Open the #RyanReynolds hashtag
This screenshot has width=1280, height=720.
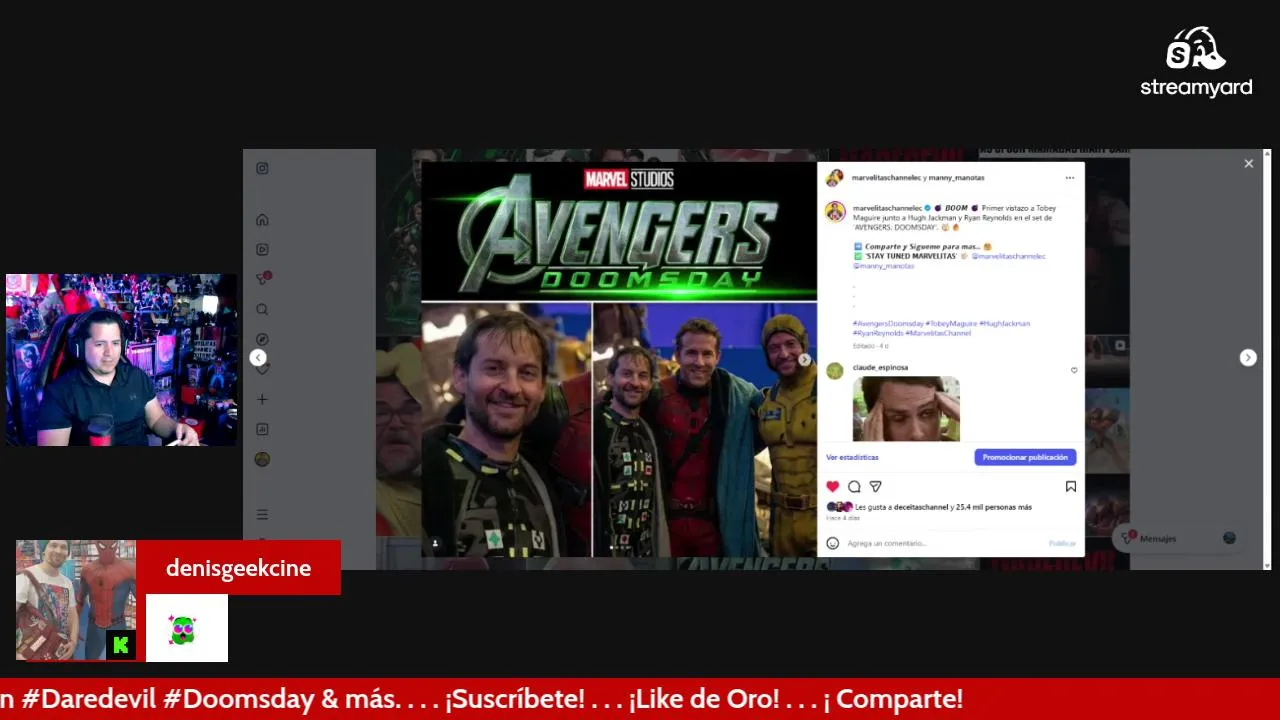coord(878,333)
